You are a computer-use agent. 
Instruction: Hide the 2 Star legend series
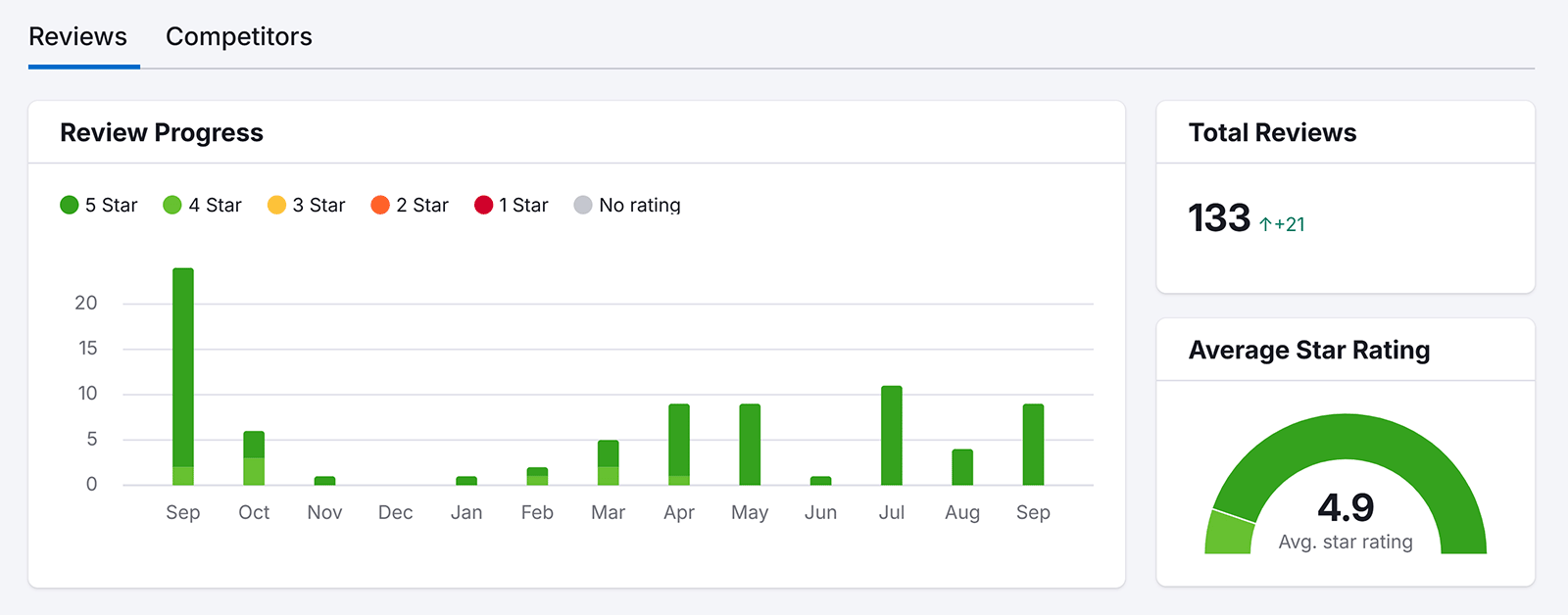[410, 205]
